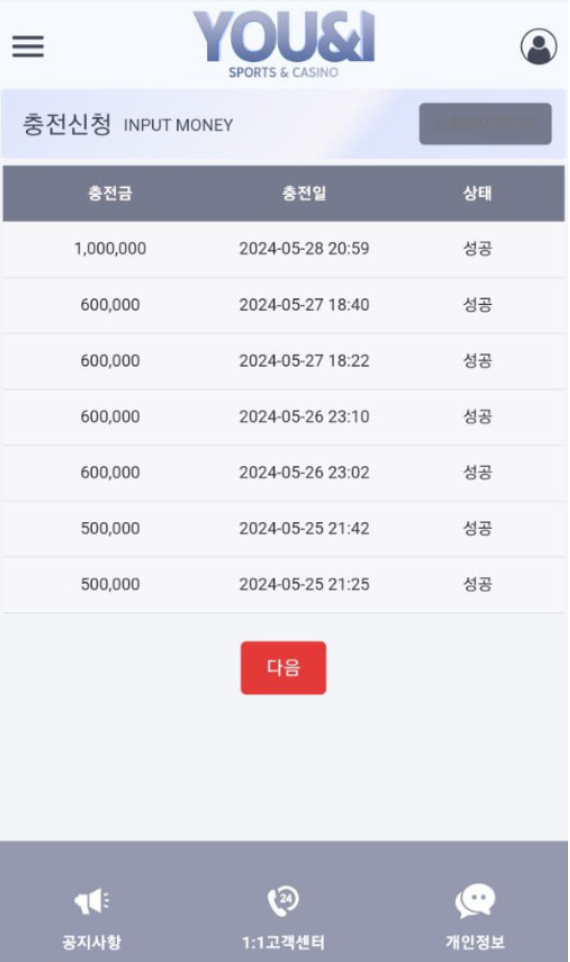Image resolution: width=570 pixels, height=962 pixels.
Task: Click the gray blurred button in header
Action: [485, 124]
